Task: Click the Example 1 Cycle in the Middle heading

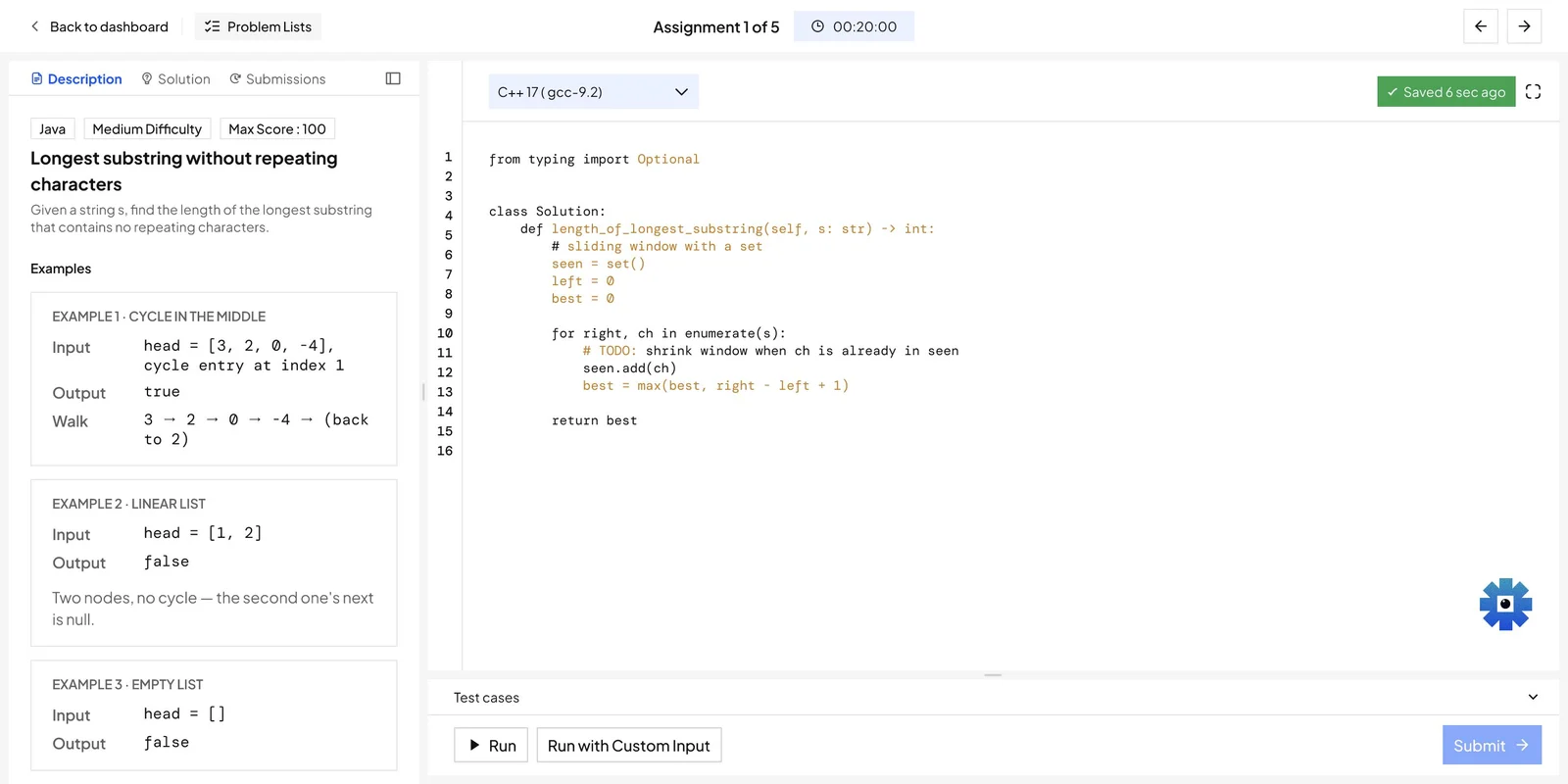Action: coord(159,317)
